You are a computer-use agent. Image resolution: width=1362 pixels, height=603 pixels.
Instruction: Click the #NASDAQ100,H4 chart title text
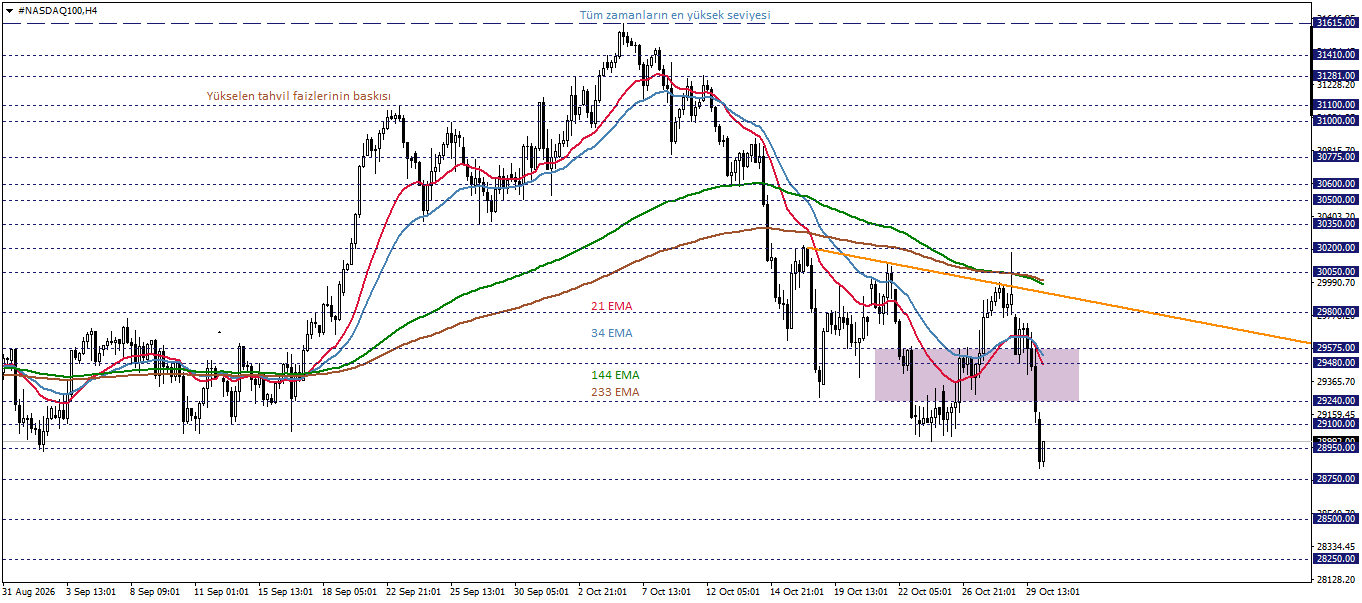click(56, 10)
